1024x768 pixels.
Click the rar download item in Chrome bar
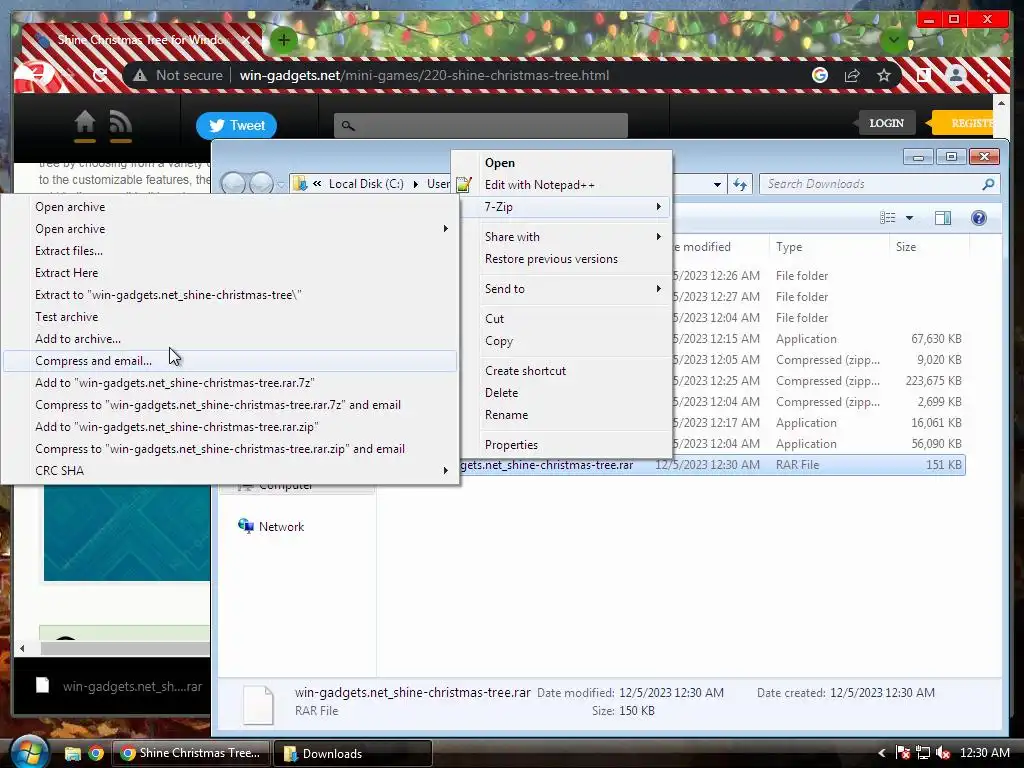[x=120, y=686]
